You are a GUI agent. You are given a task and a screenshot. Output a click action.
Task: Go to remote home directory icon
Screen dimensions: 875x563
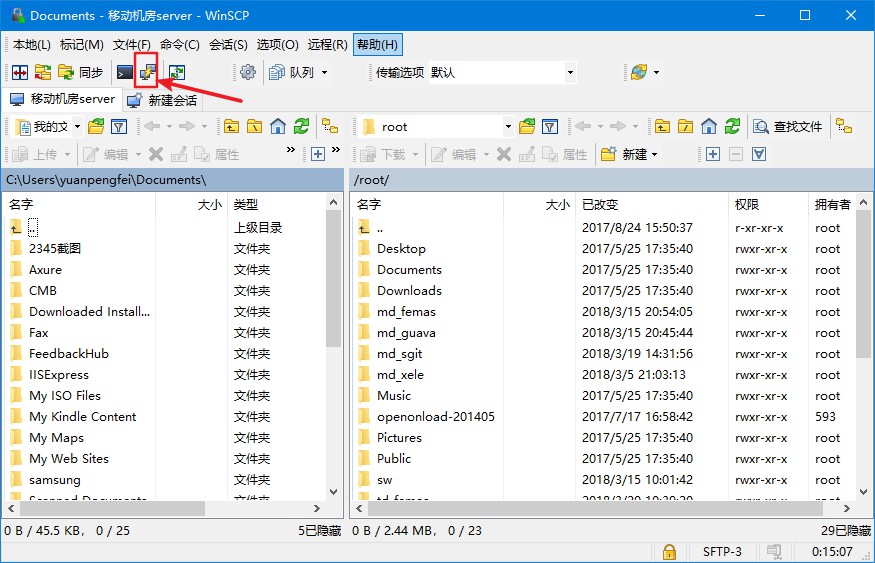[x=709, y=127]
